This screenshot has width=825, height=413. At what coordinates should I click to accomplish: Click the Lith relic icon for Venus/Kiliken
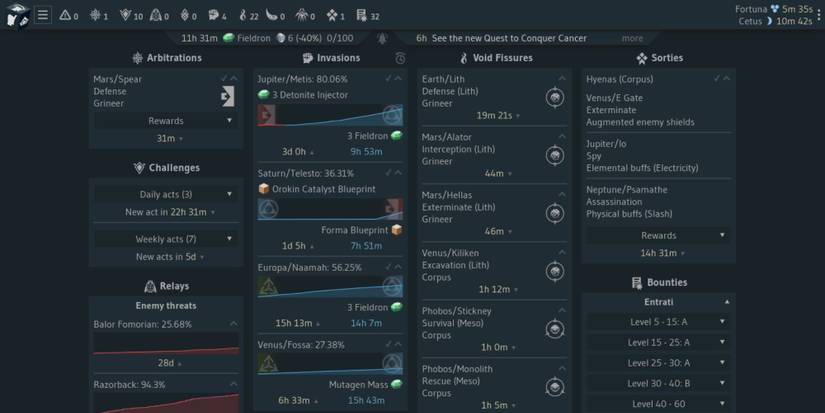pos(555,271)
